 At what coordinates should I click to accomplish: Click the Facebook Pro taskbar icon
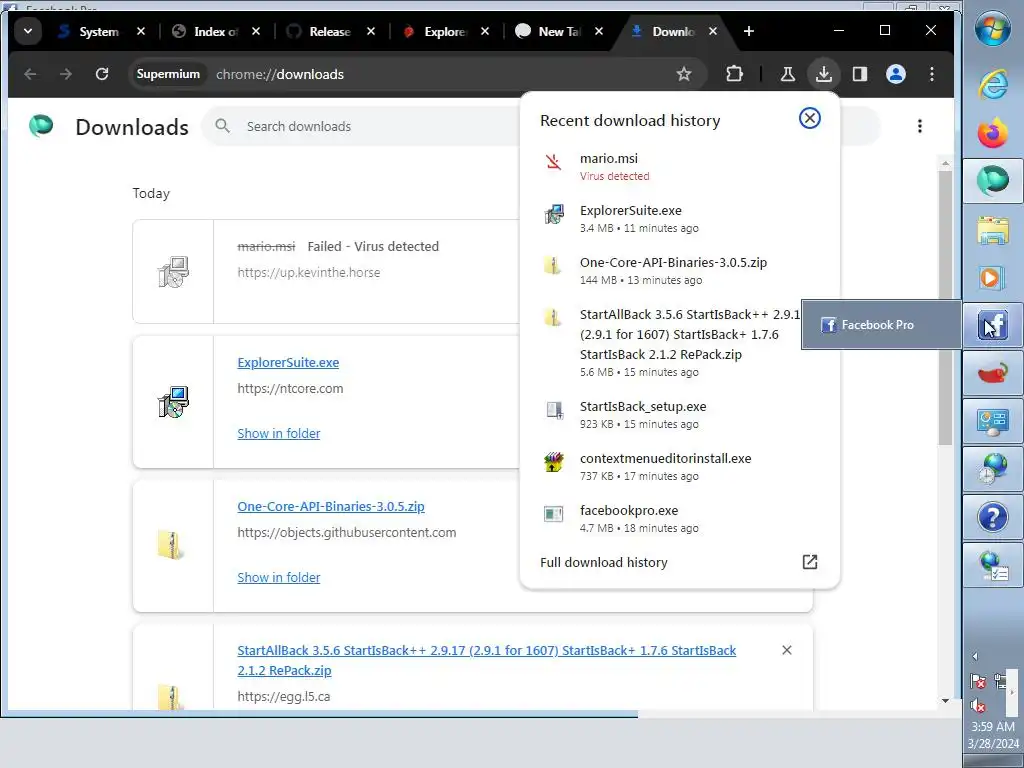993,326
